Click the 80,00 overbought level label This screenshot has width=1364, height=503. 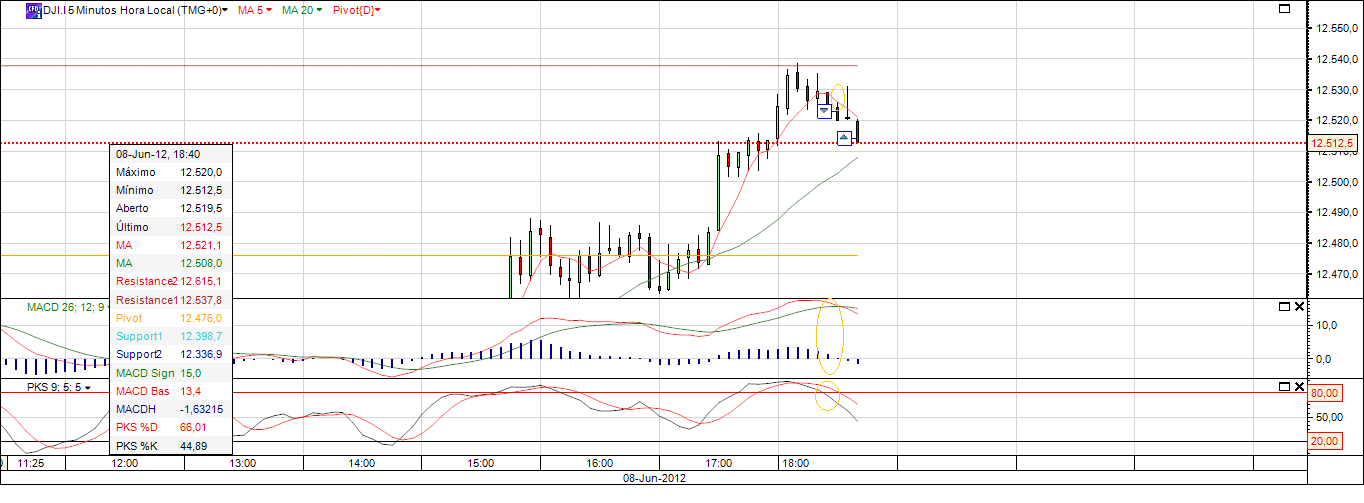(x=1326, y=394)
